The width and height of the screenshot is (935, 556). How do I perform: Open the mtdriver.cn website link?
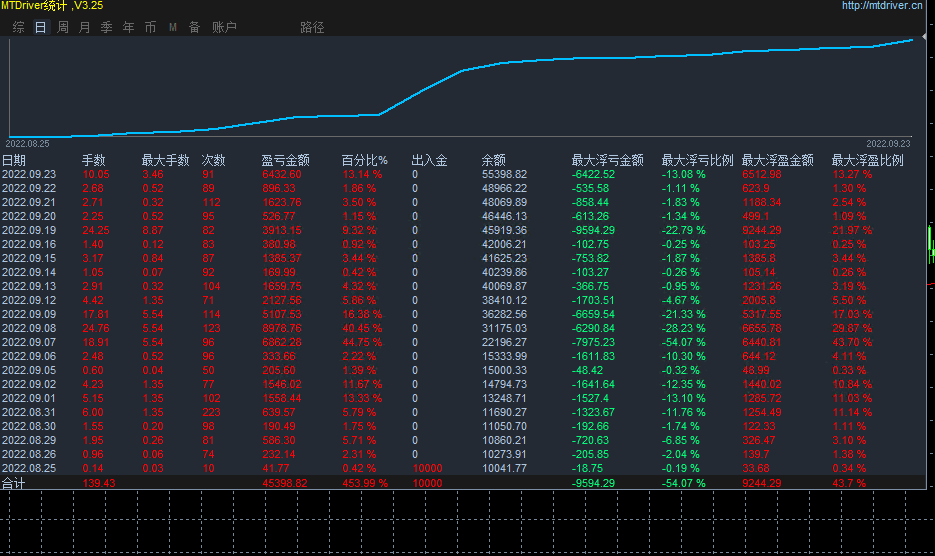click(881, 6)
